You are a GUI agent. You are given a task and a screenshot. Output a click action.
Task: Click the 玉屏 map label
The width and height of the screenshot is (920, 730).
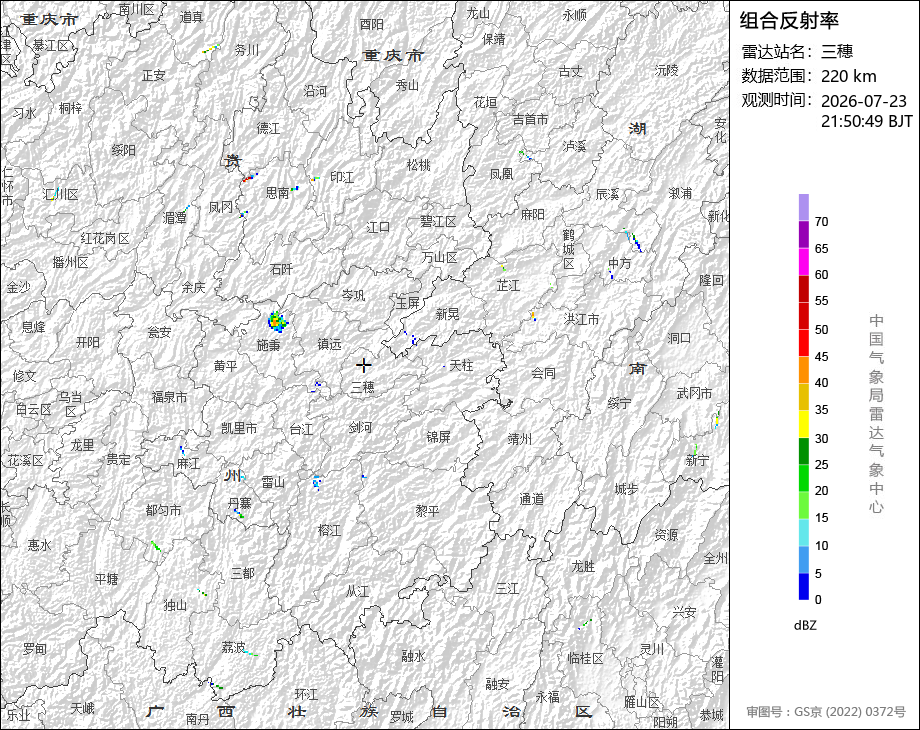407,303
